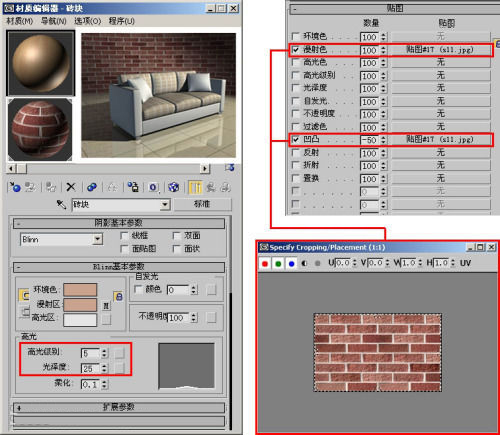Click the Material Effects Channel 0 icon
This screenshot has width=500, height=435.
153,187
